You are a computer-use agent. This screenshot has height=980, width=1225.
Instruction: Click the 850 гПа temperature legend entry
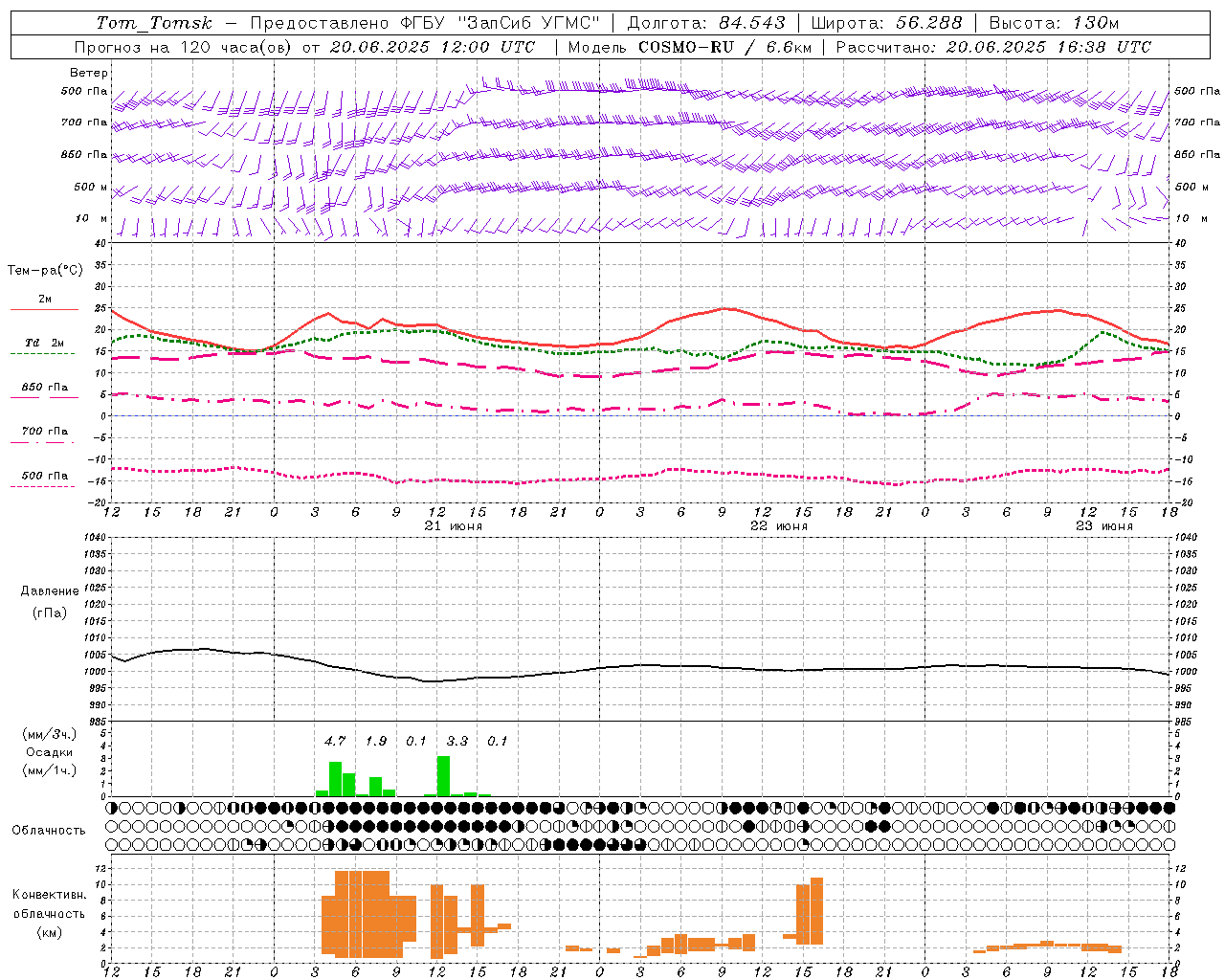click(x=44, y=388)
